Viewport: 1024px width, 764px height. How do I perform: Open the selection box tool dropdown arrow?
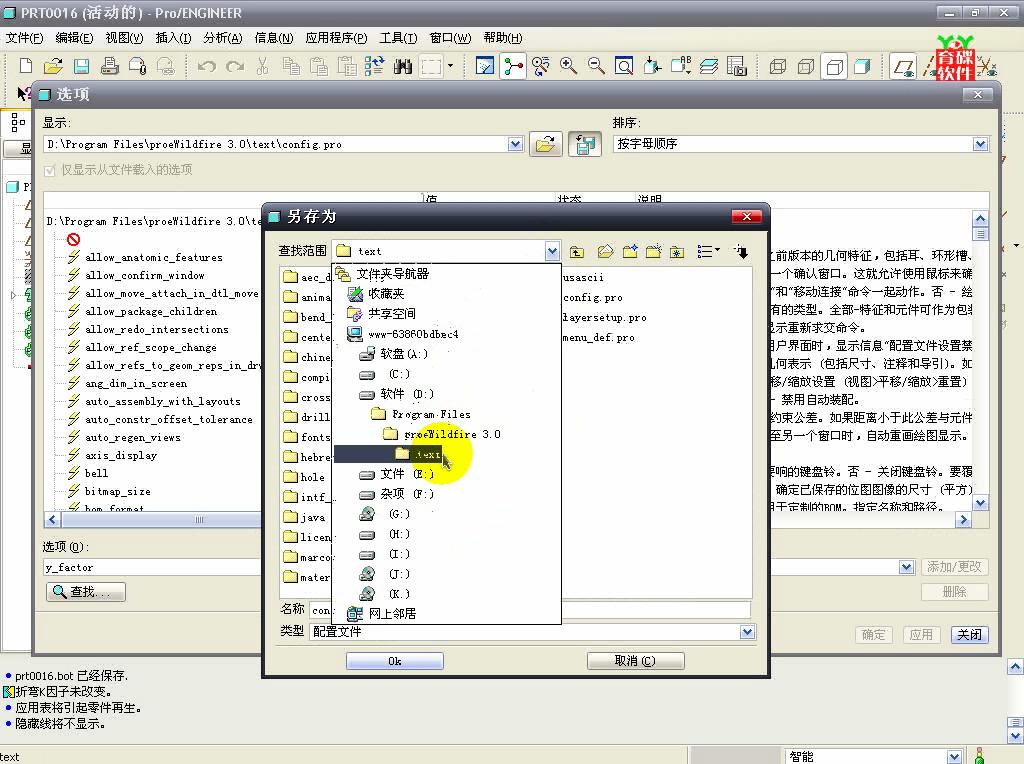[451, 66]
